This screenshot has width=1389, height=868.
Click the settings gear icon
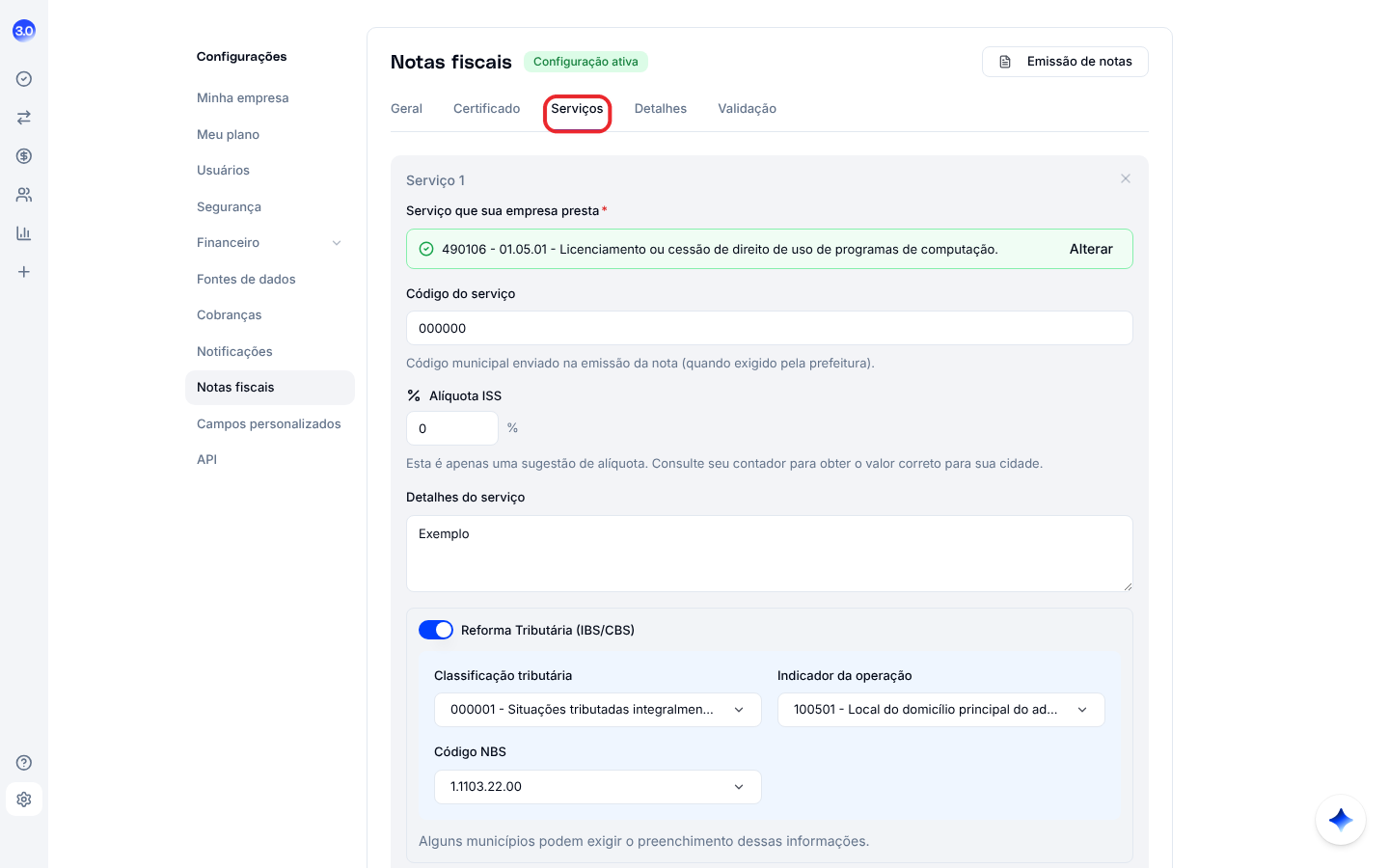(24, 800)
